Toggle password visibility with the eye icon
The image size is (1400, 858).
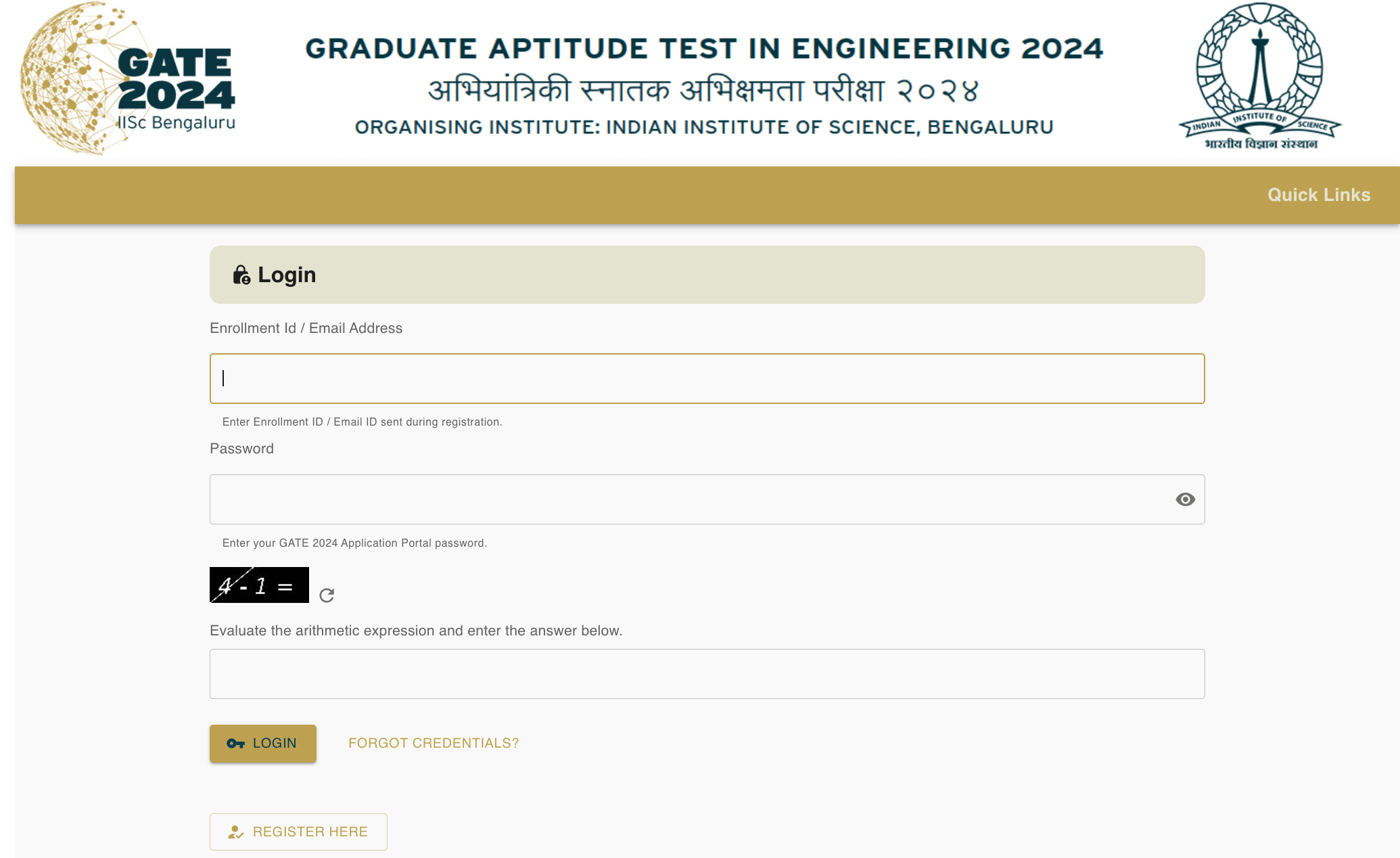pos(1185,499)
